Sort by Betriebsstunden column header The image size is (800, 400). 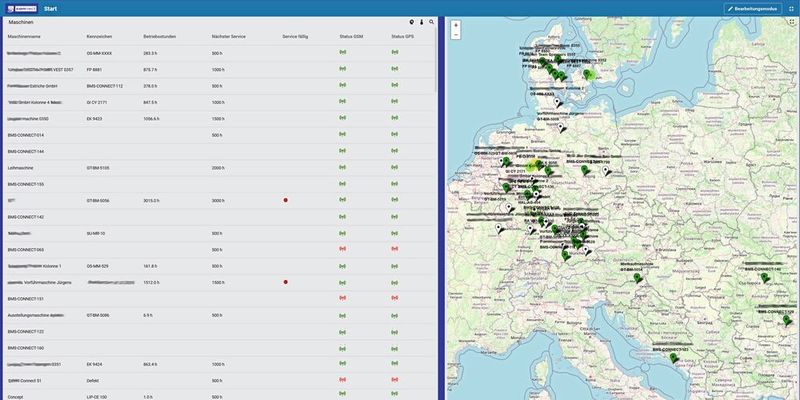point(160,37)
